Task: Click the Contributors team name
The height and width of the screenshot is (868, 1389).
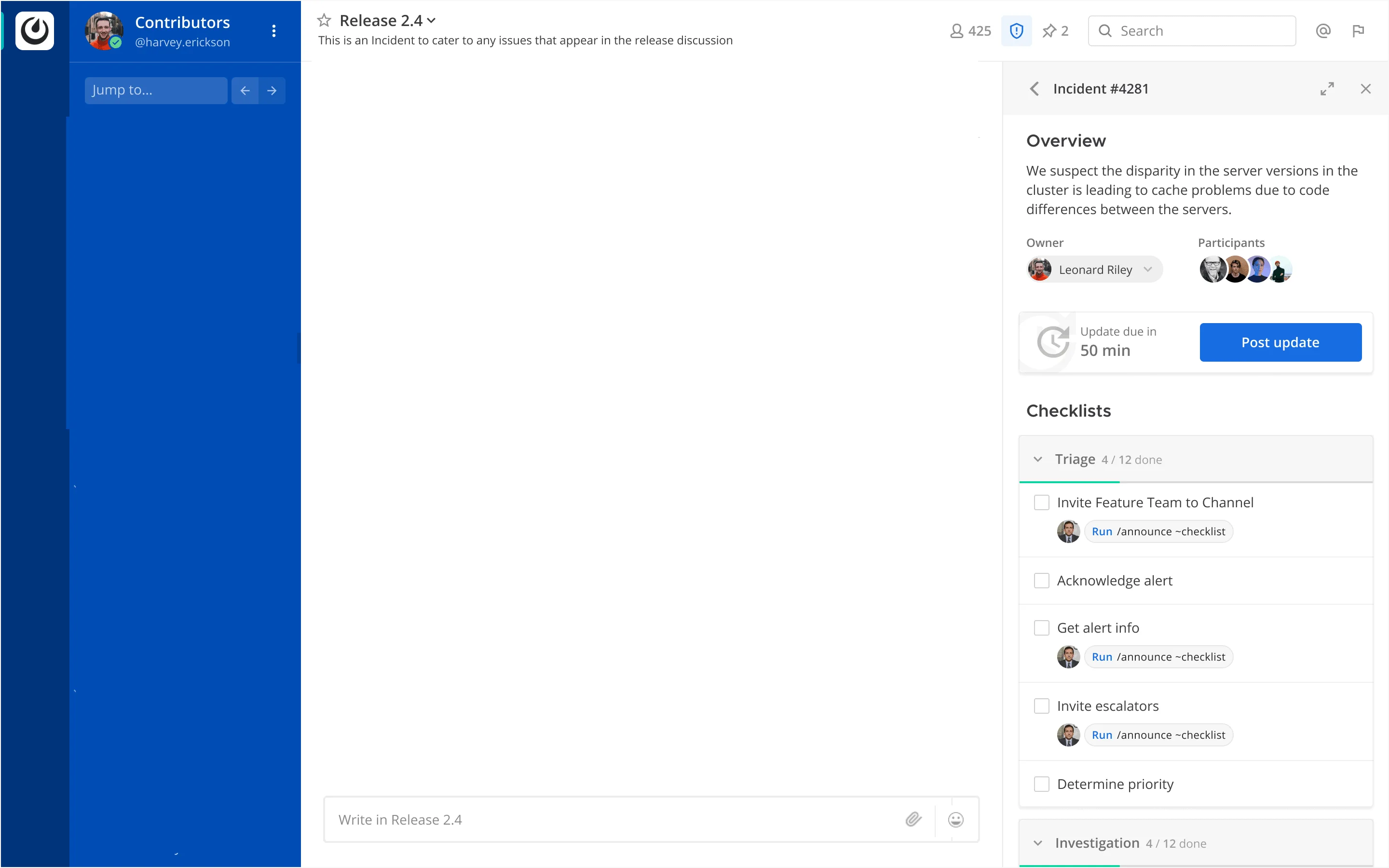Action: click(x=182, y=22)
